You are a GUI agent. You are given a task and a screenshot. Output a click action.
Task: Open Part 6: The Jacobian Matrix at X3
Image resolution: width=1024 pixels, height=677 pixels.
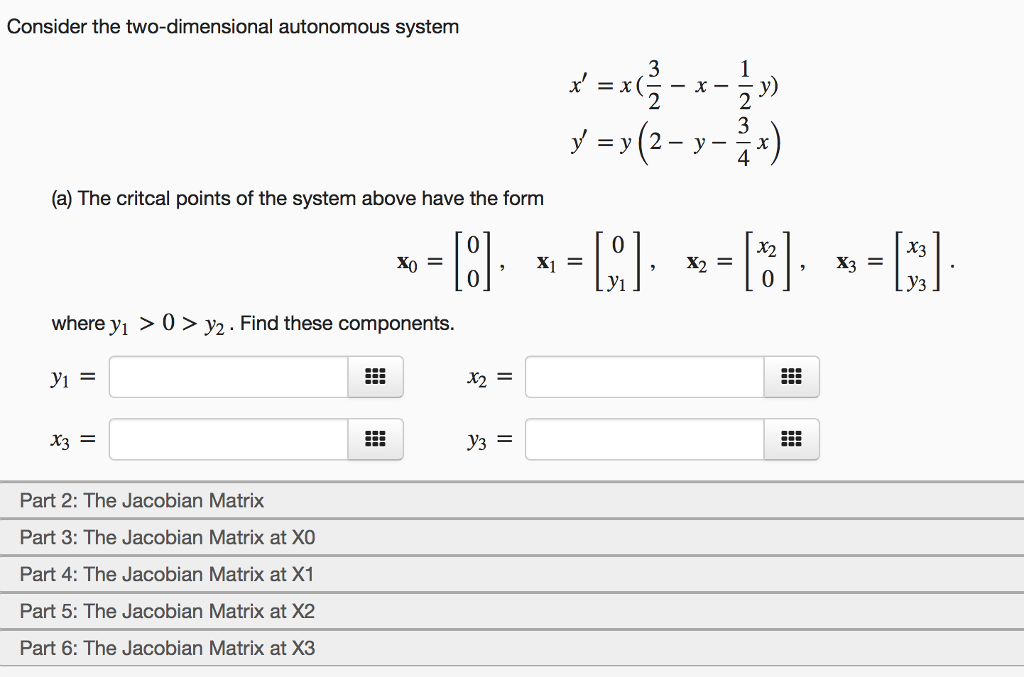[155, 648]
